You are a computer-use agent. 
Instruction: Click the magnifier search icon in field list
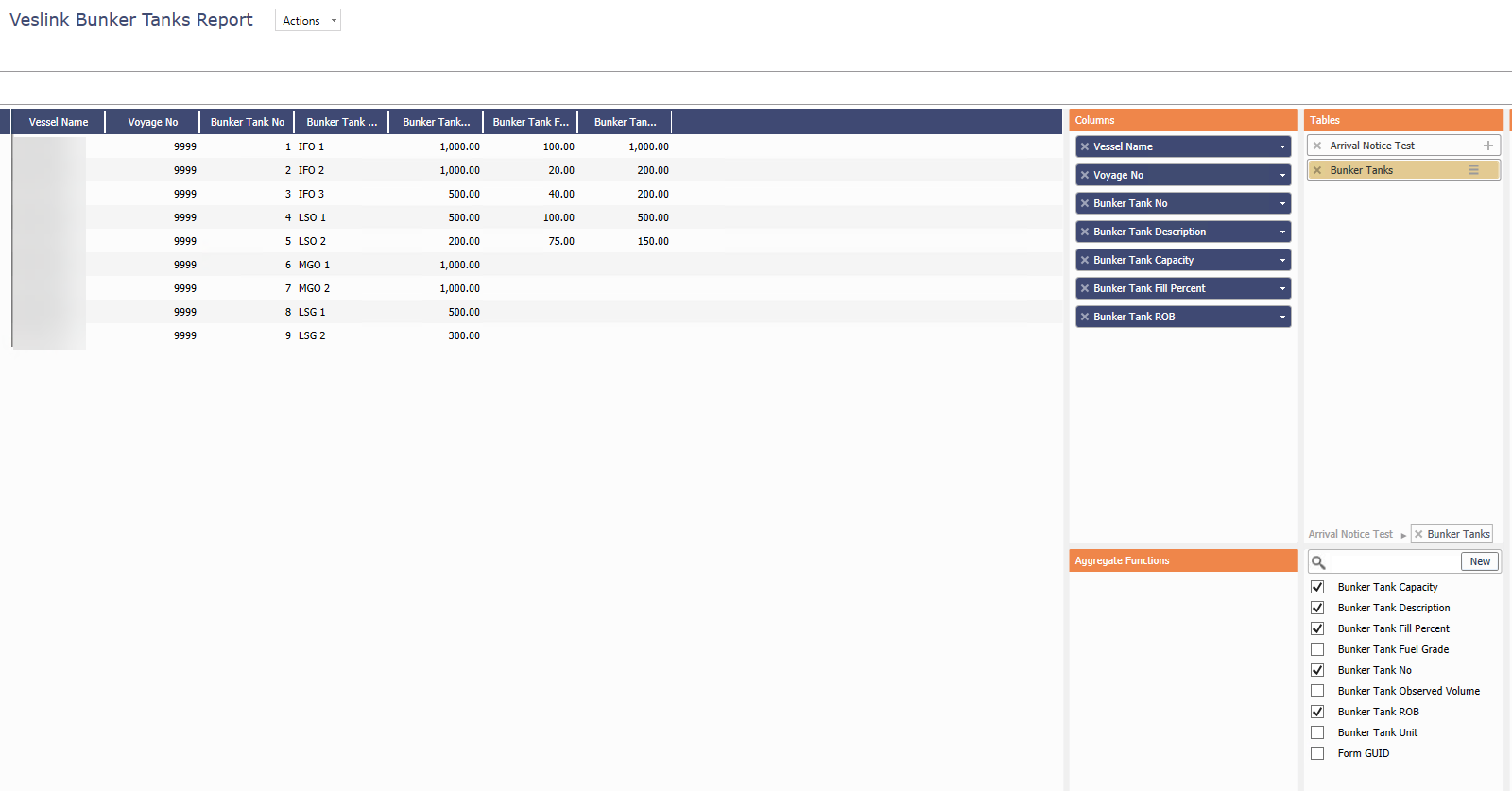click(1318, 562)
